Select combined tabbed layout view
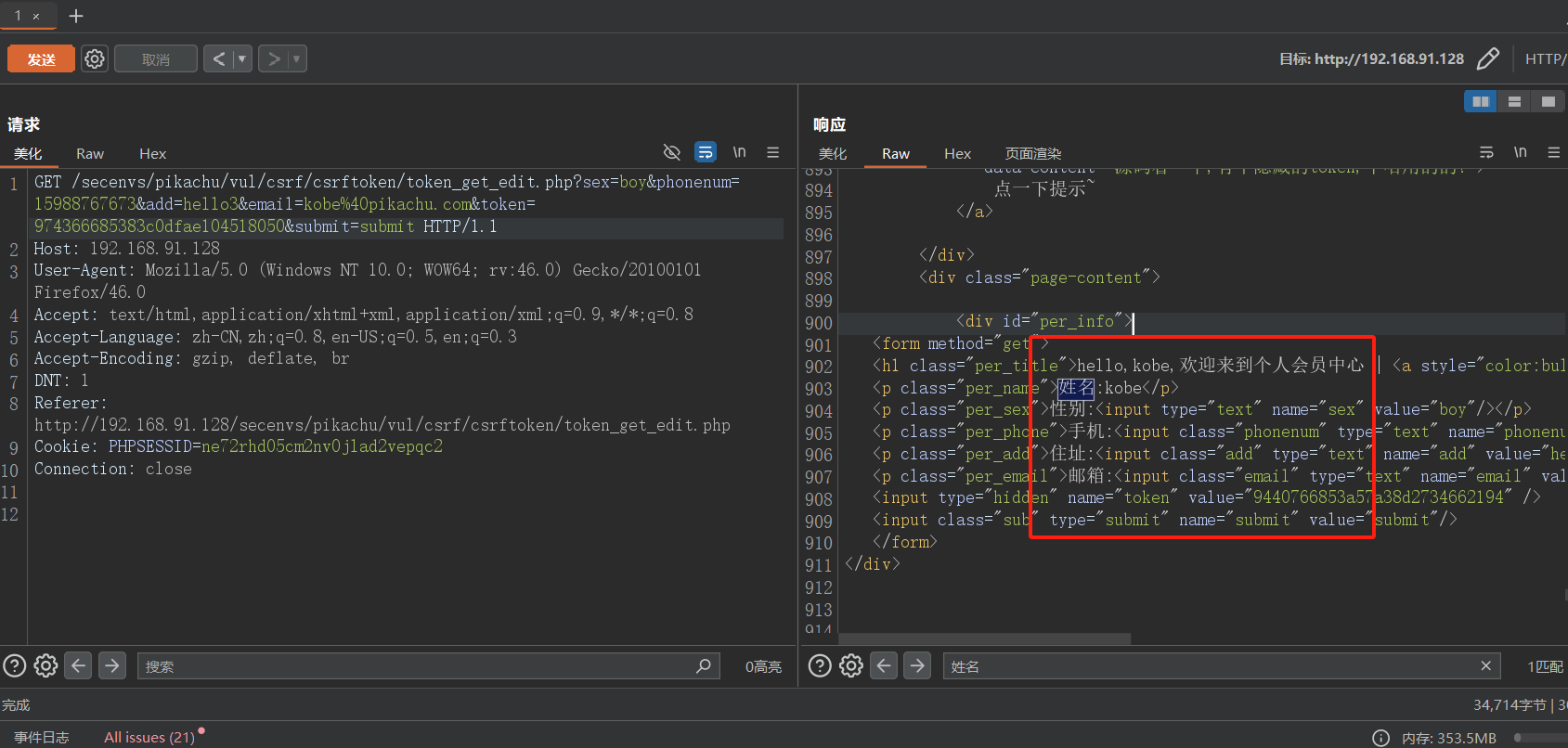 pos(1548,101)
